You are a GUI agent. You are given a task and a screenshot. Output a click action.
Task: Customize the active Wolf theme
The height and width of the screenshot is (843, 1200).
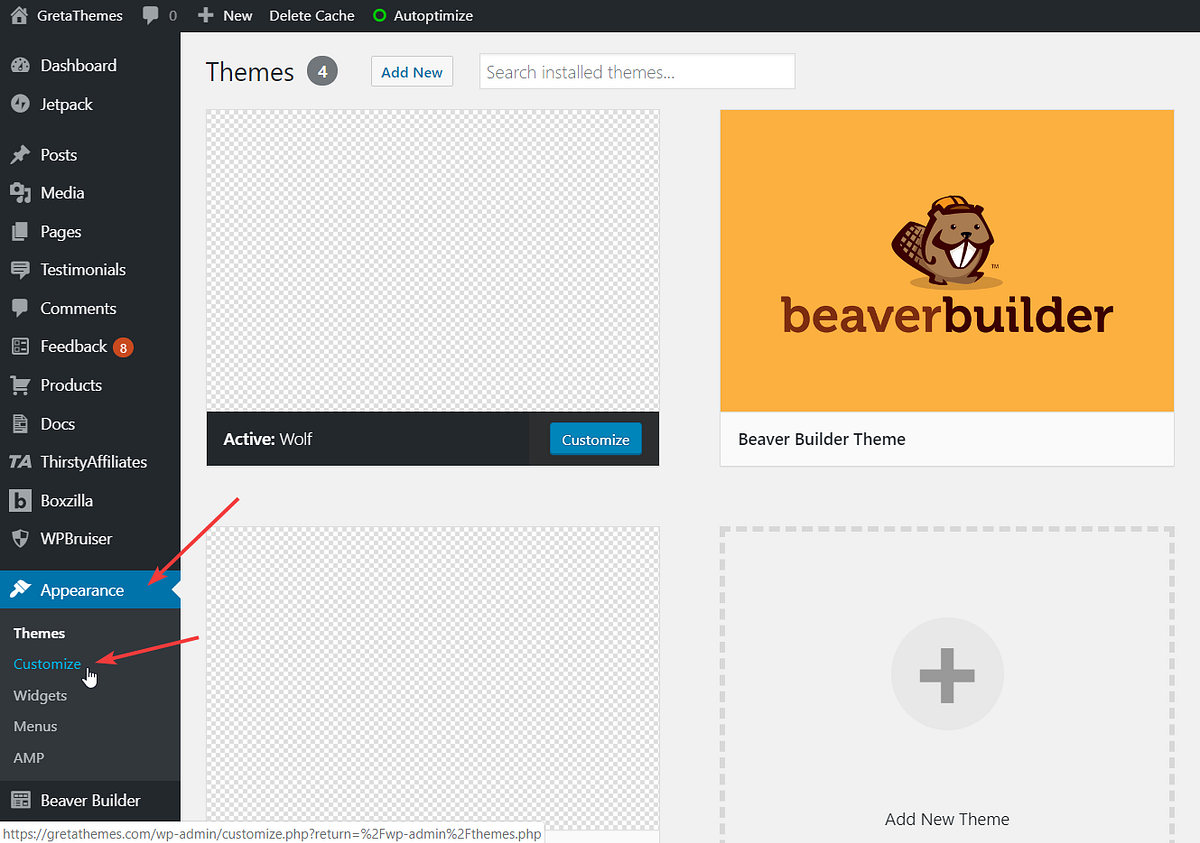tap(595, 439)
